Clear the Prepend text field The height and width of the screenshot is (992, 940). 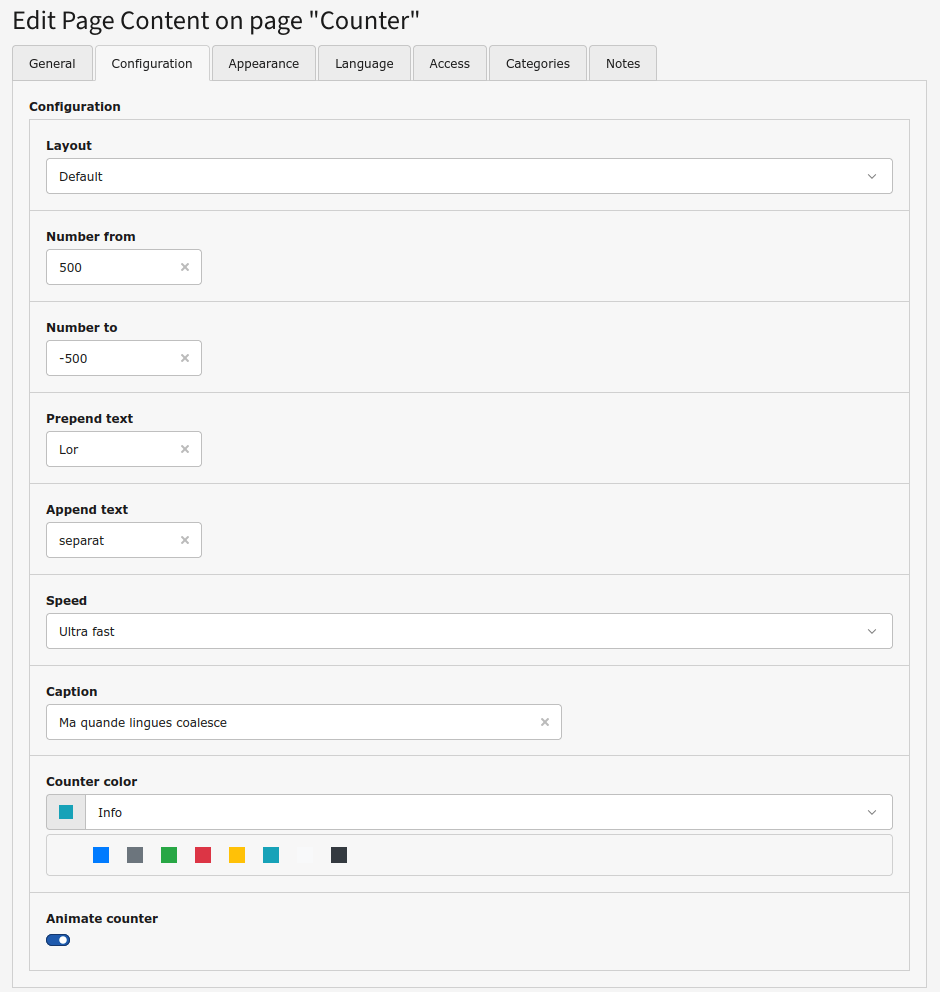(185, 449)
